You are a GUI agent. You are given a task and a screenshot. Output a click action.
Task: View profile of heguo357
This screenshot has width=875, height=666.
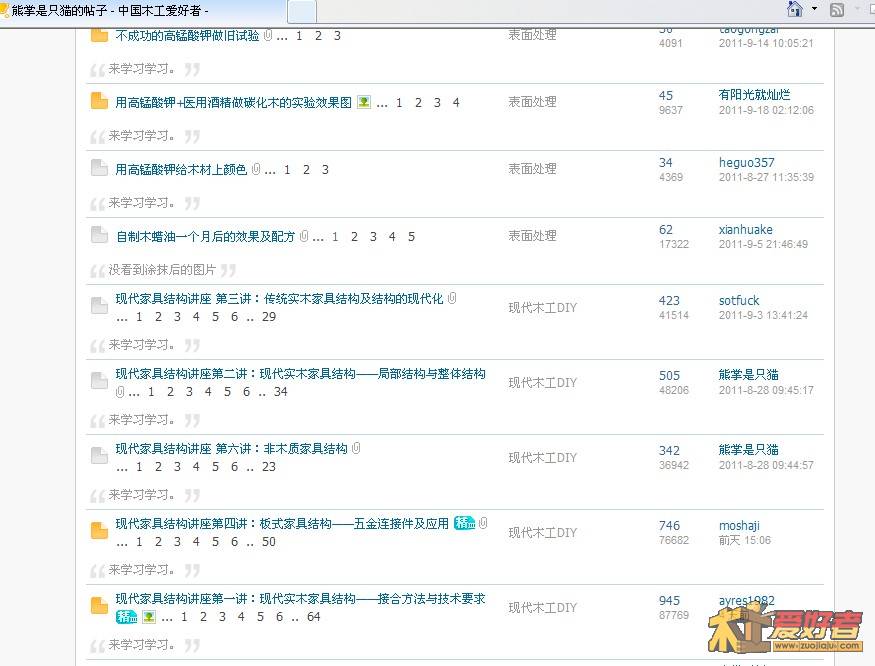coord(747,162)
